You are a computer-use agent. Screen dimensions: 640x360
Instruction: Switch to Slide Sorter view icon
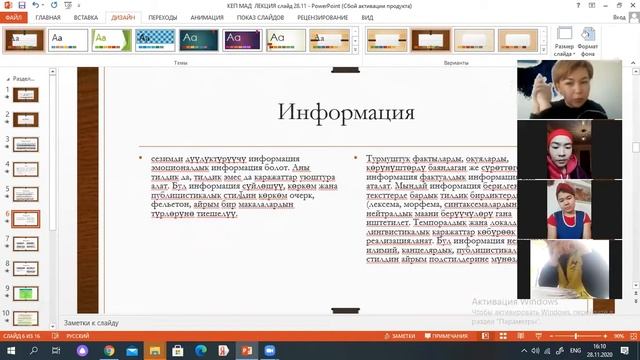coord(503,336)
